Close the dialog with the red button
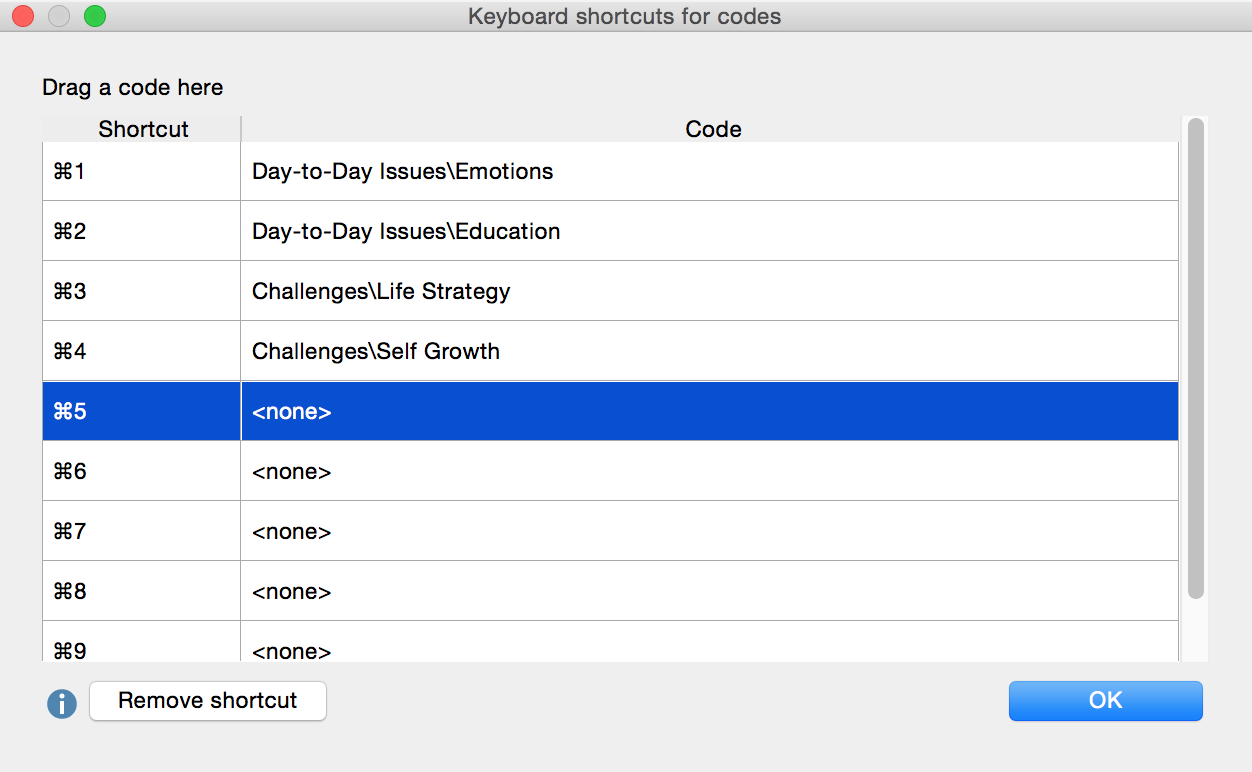Viewport: 1252px width, 772px height. point(22,16)
